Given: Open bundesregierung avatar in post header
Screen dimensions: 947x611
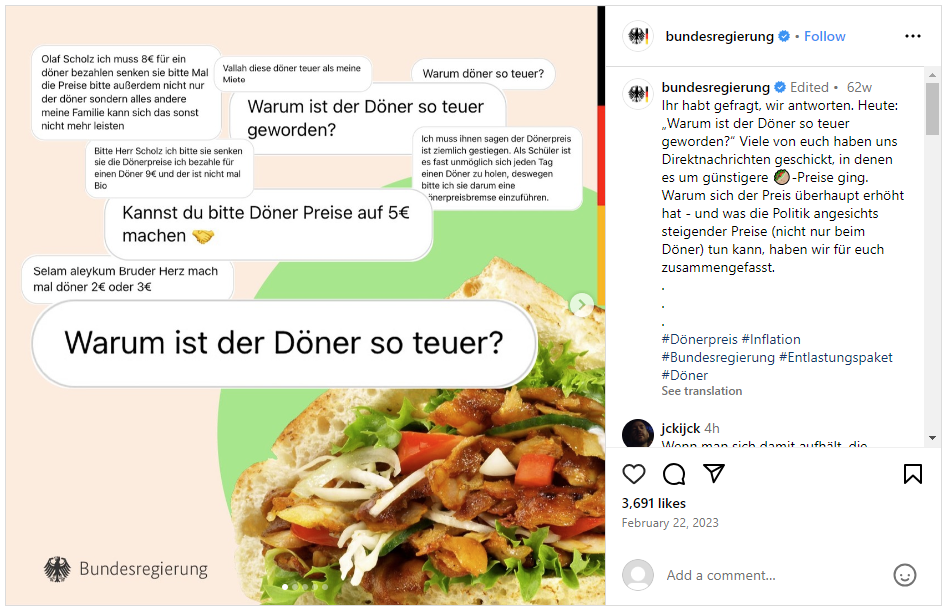Looking at the screenshot, I should (638, 36).
